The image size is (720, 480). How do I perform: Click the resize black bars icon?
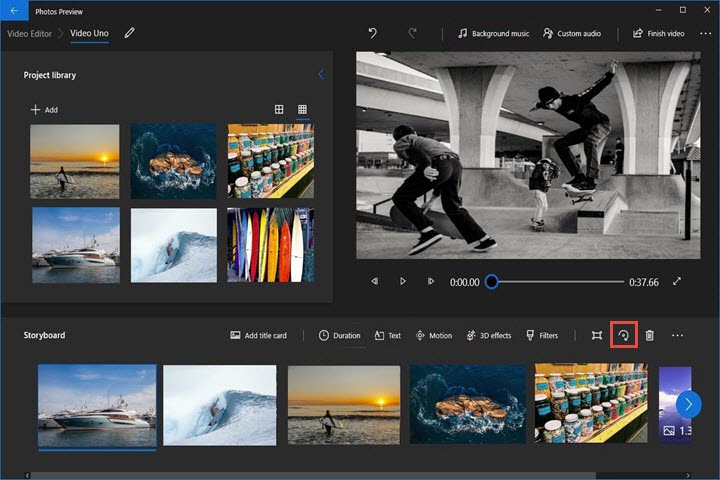(x=596, y=336)
